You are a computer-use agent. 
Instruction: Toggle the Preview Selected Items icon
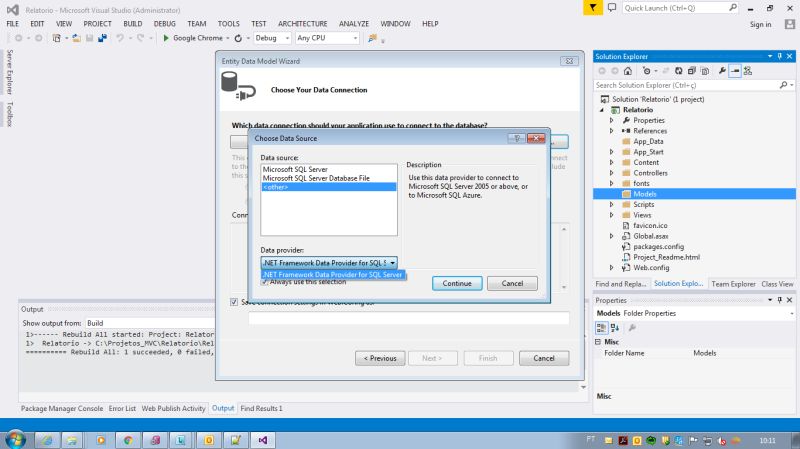click(x=735, y=71)
